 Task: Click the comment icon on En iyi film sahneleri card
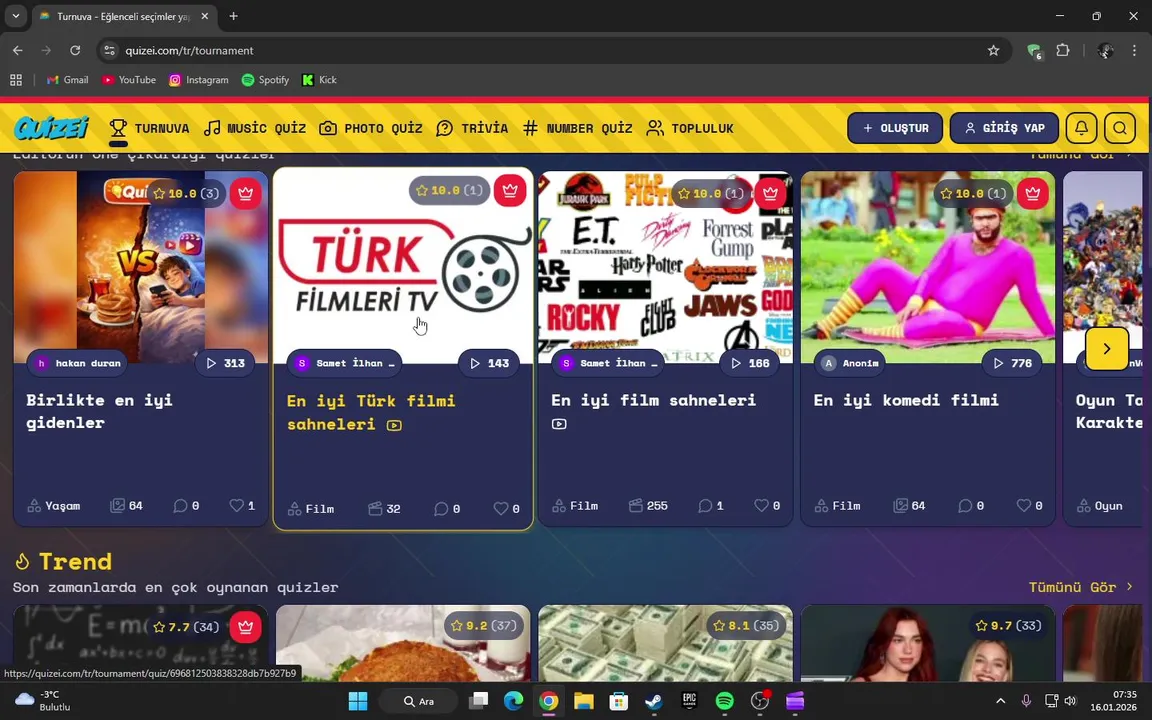click(x=705, y=505)
